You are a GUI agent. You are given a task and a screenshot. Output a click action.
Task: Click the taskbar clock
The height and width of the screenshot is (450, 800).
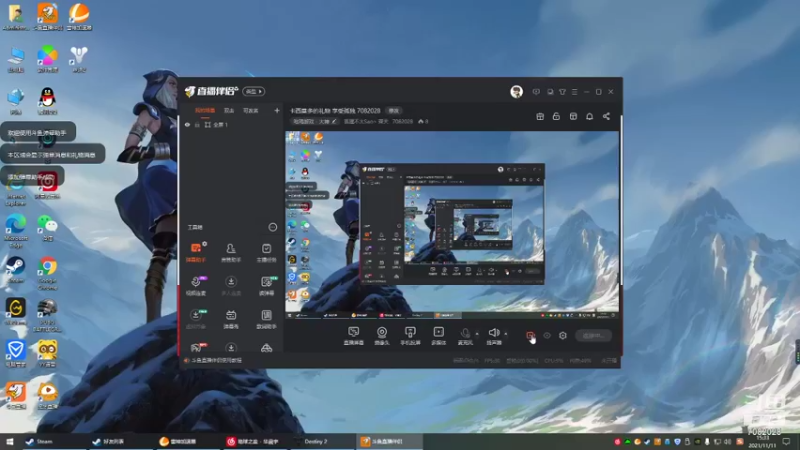[x=762, y=442]
